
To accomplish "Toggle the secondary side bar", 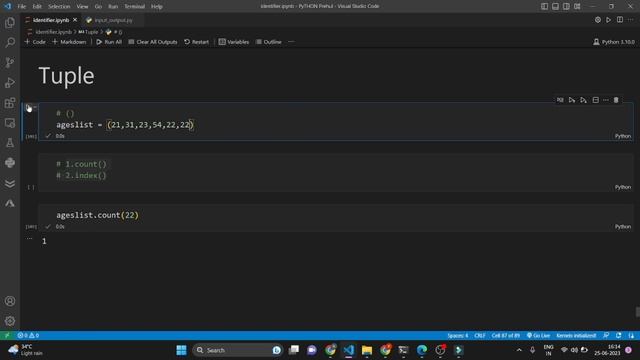I will pos(566,6).
